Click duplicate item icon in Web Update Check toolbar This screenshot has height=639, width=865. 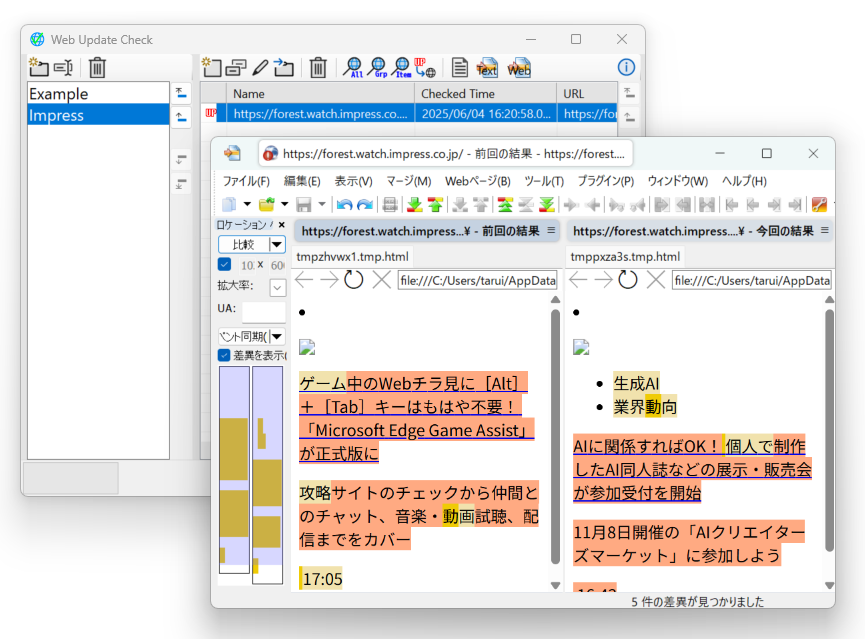pyautogui.click(x=236, y=67)
